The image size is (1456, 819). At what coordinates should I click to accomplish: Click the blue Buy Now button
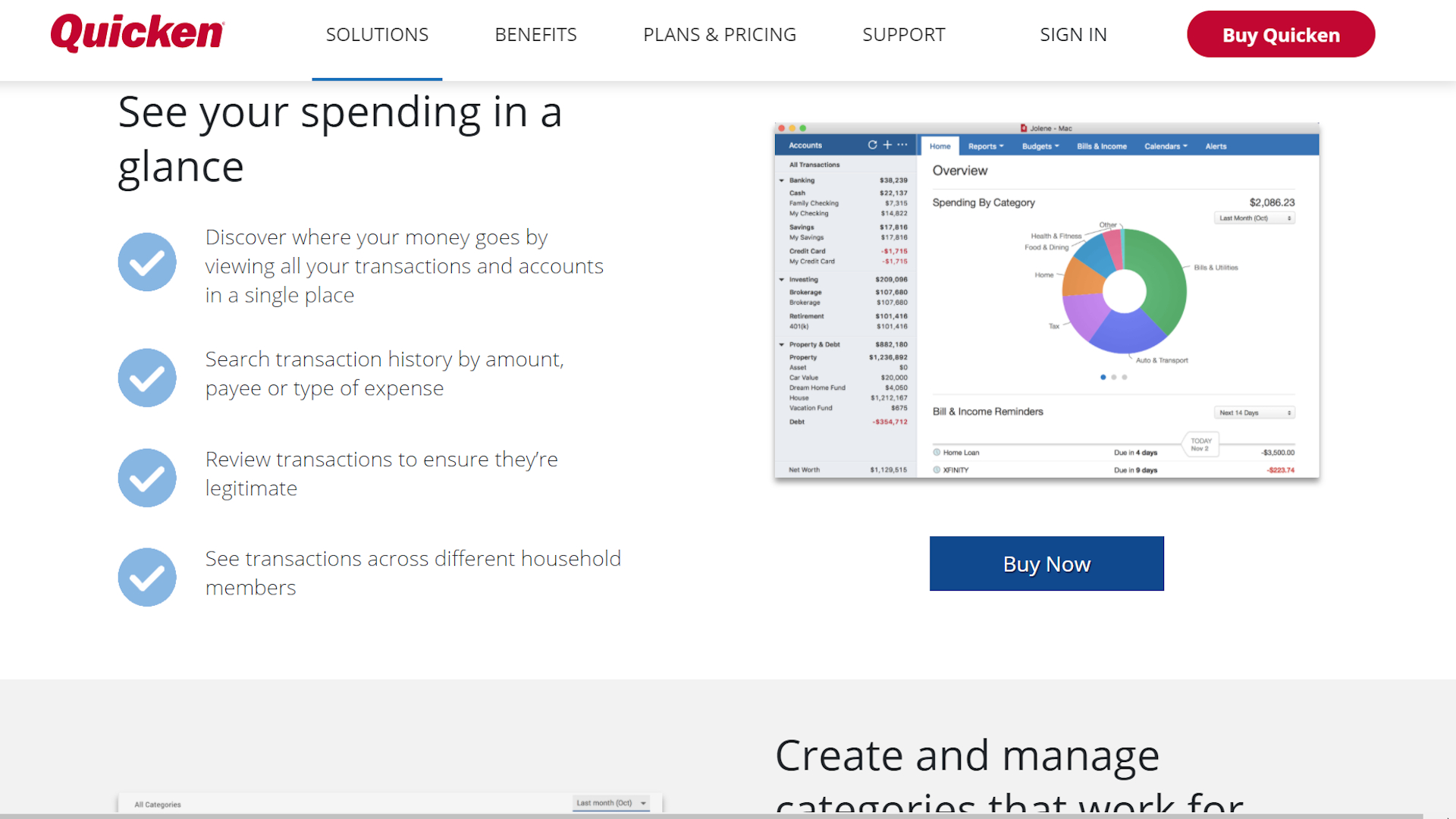pyautogui.click(x=1046, y=563)
